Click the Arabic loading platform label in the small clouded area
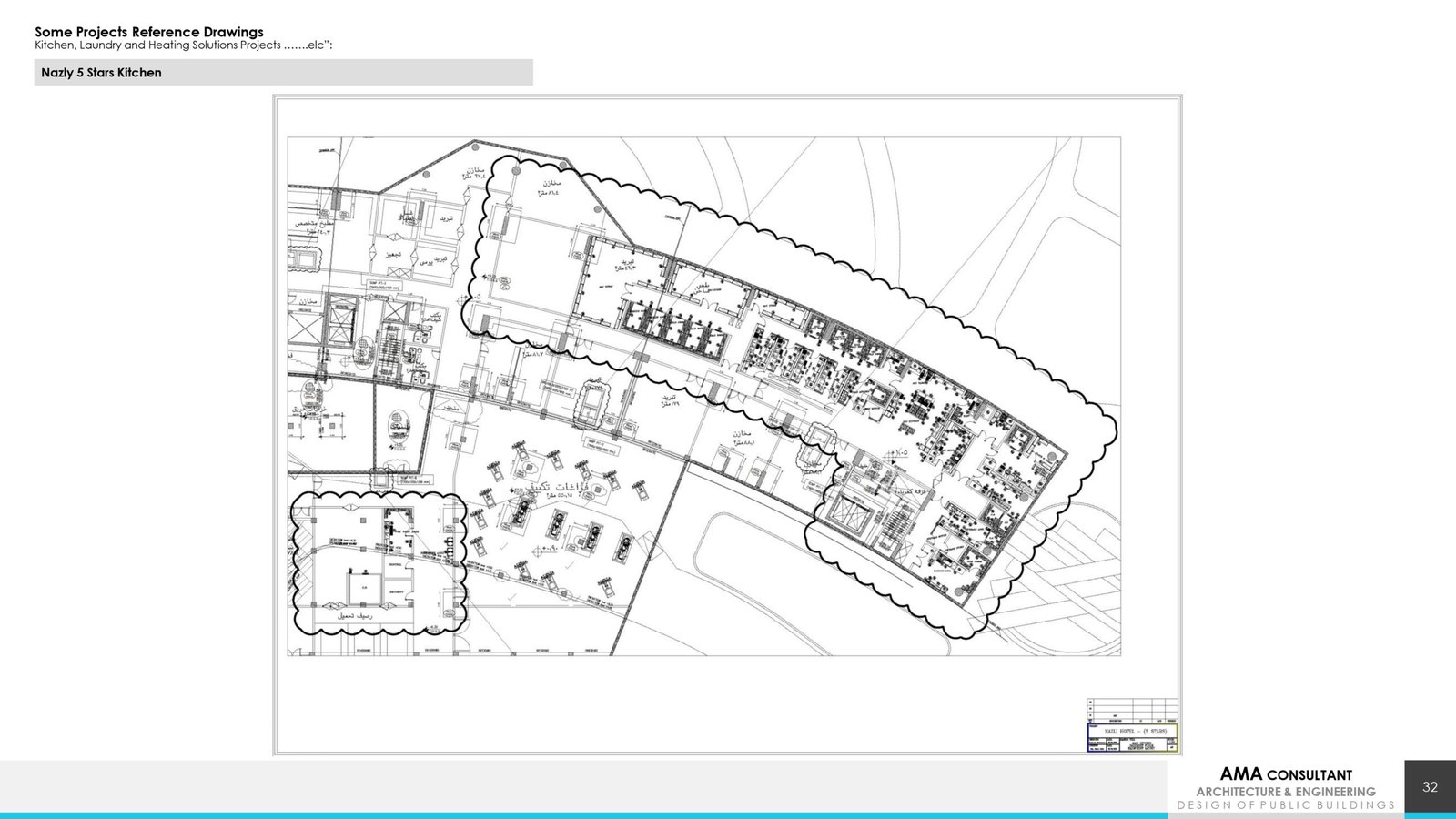1456x819 pixels. (x=354, y=616)
